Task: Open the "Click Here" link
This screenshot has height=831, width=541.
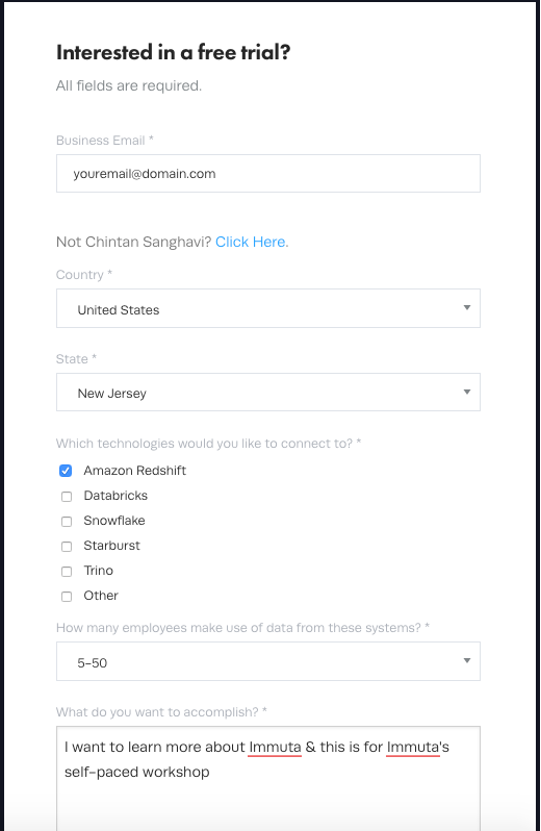Action: pyautogui.click(x=252, y=242)
